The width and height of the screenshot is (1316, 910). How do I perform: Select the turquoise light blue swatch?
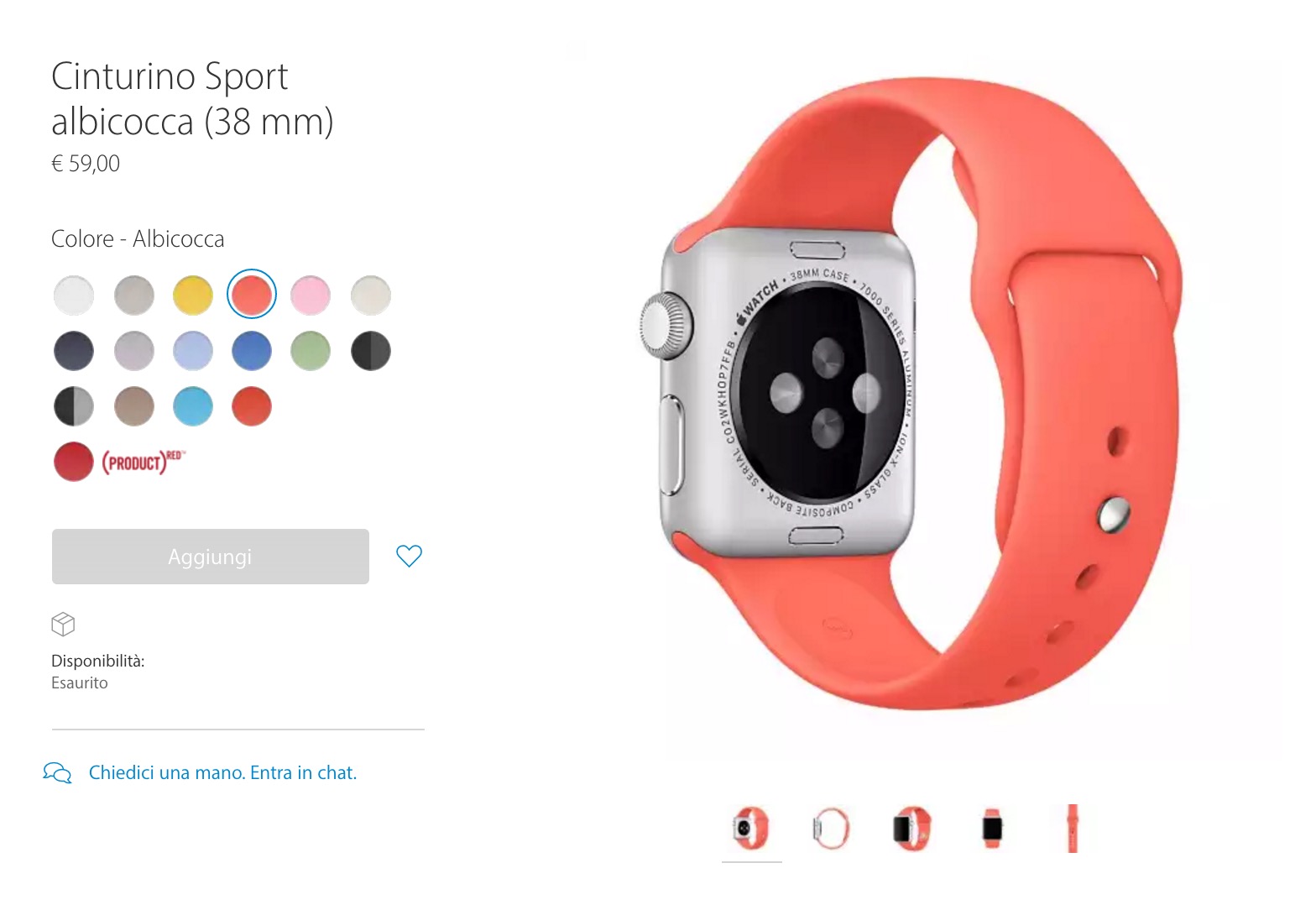pyautogui.click(x=193, y=406)
